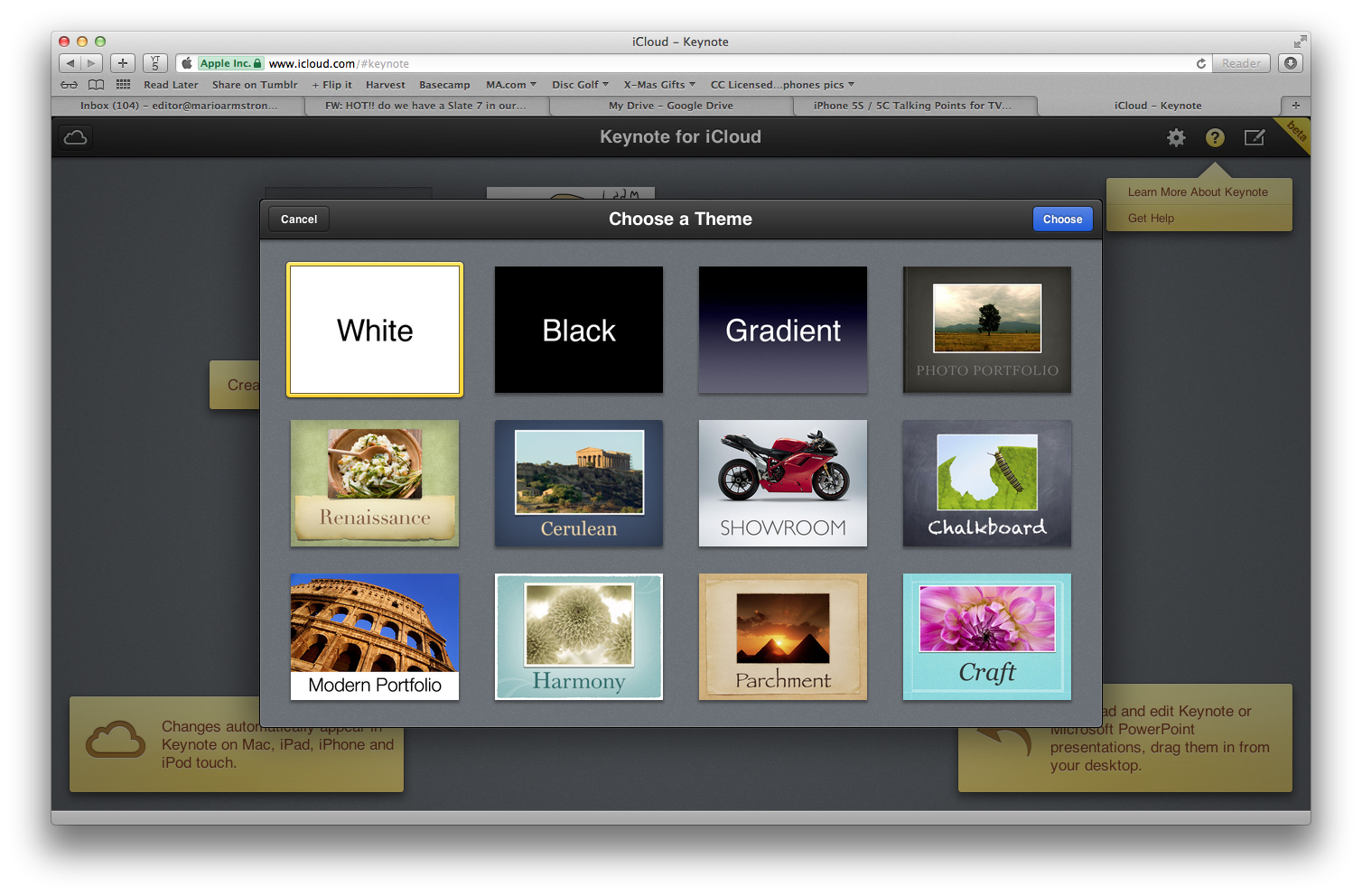The height and width of the screenshot is (896, 1362).
Task: Open the iCloud home cloud icon
Action: (76, 137)
